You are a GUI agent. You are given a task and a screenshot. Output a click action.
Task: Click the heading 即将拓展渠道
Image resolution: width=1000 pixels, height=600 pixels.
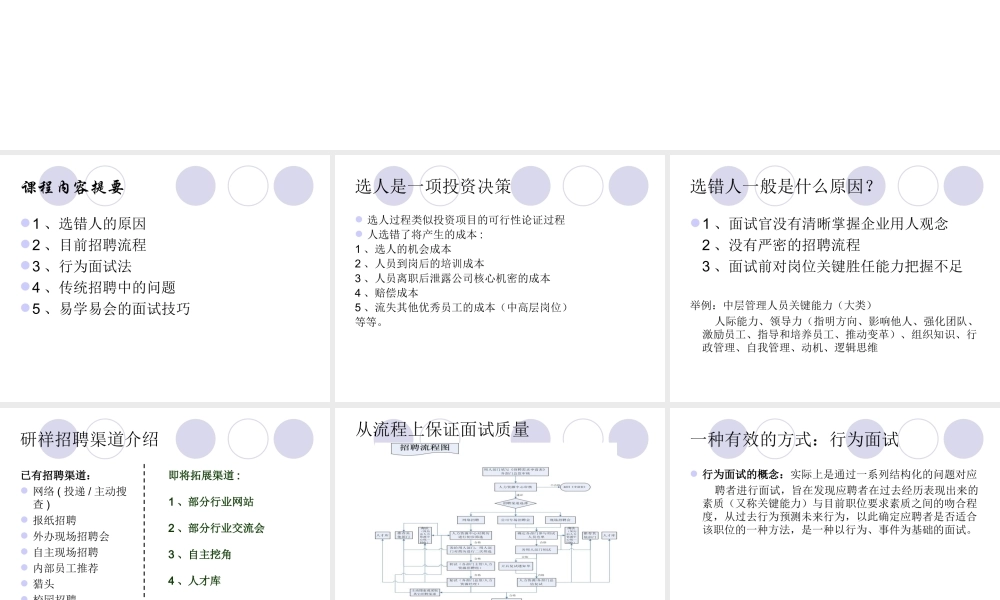[205, 476]
